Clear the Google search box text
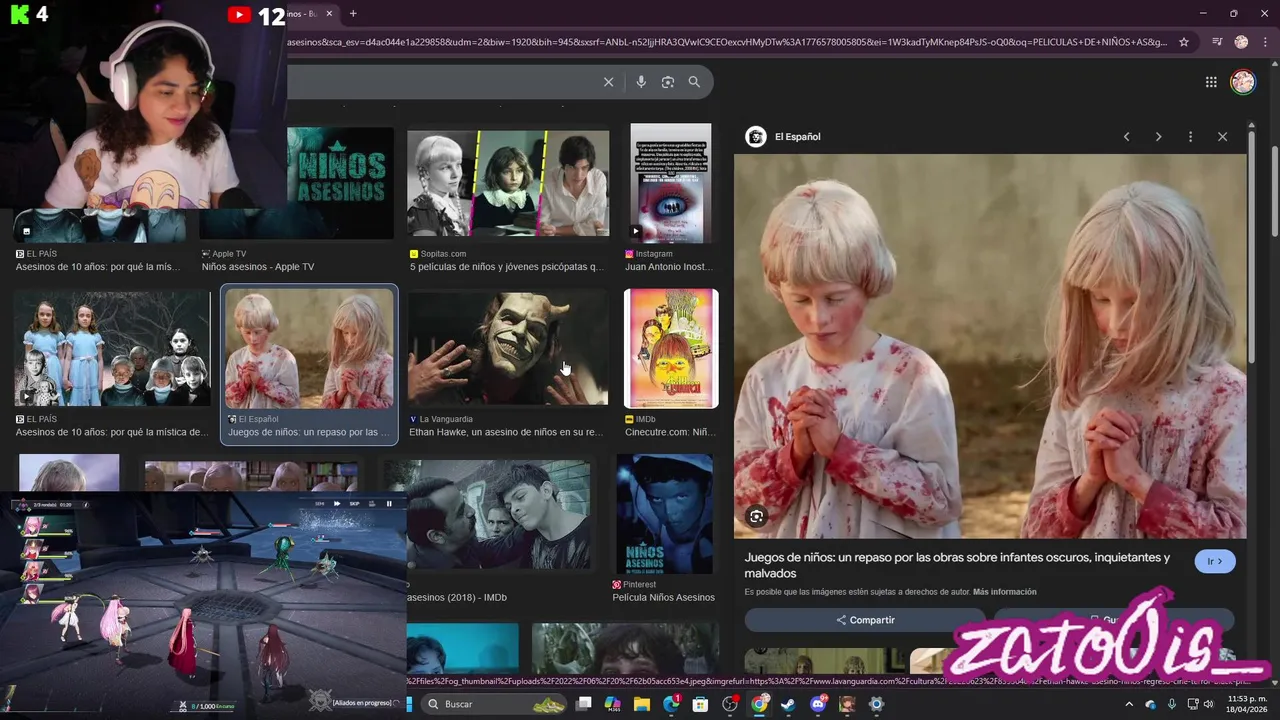 (608, 82)
